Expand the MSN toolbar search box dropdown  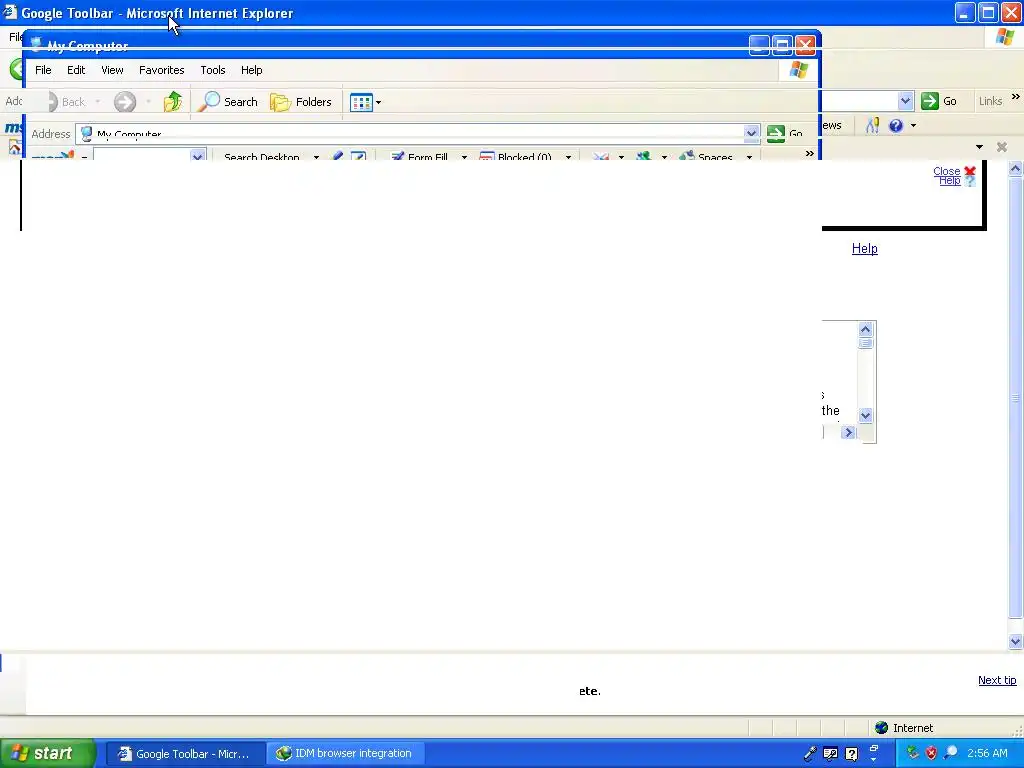[197, 156]
